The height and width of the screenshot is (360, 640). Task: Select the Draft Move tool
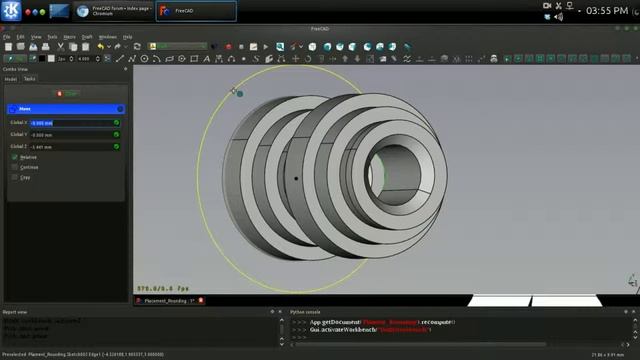[x=296, y=59]
